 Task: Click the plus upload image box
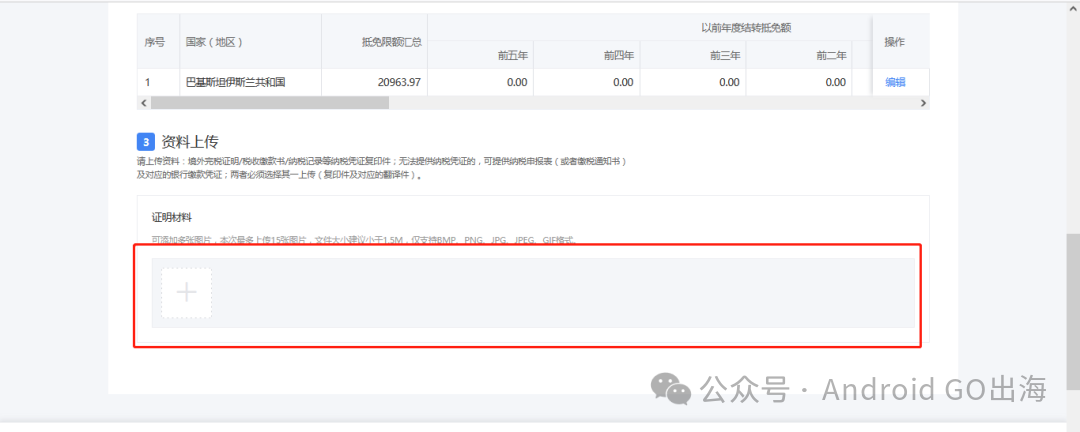(x=186, y=293)
